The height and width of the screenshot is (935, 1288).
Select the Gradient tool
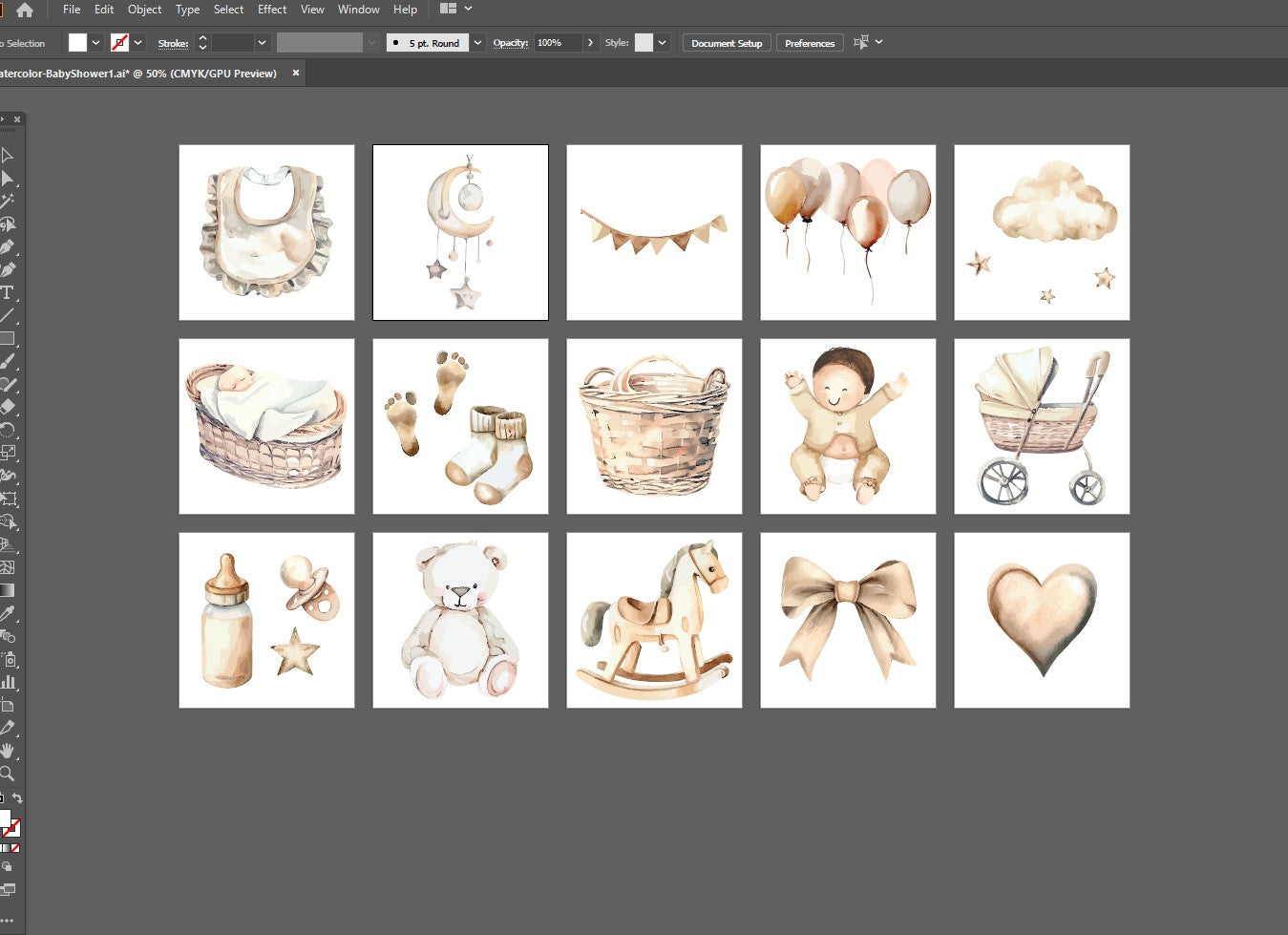click(7, 590)
